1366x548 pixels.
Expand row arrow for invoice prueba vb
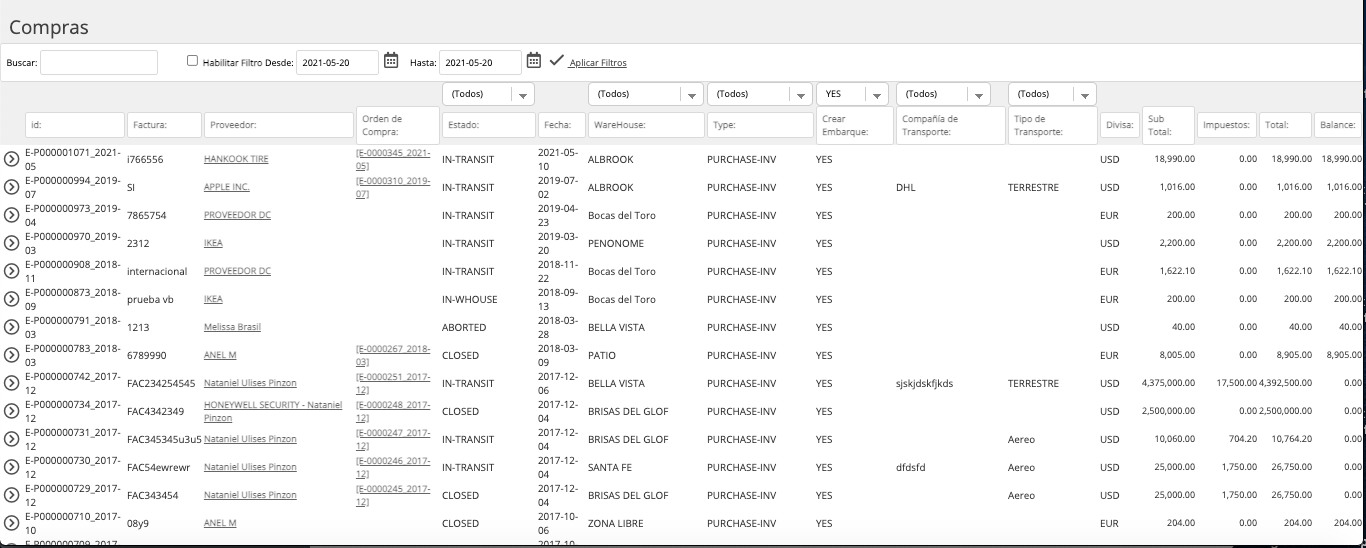tap(11, 299)
